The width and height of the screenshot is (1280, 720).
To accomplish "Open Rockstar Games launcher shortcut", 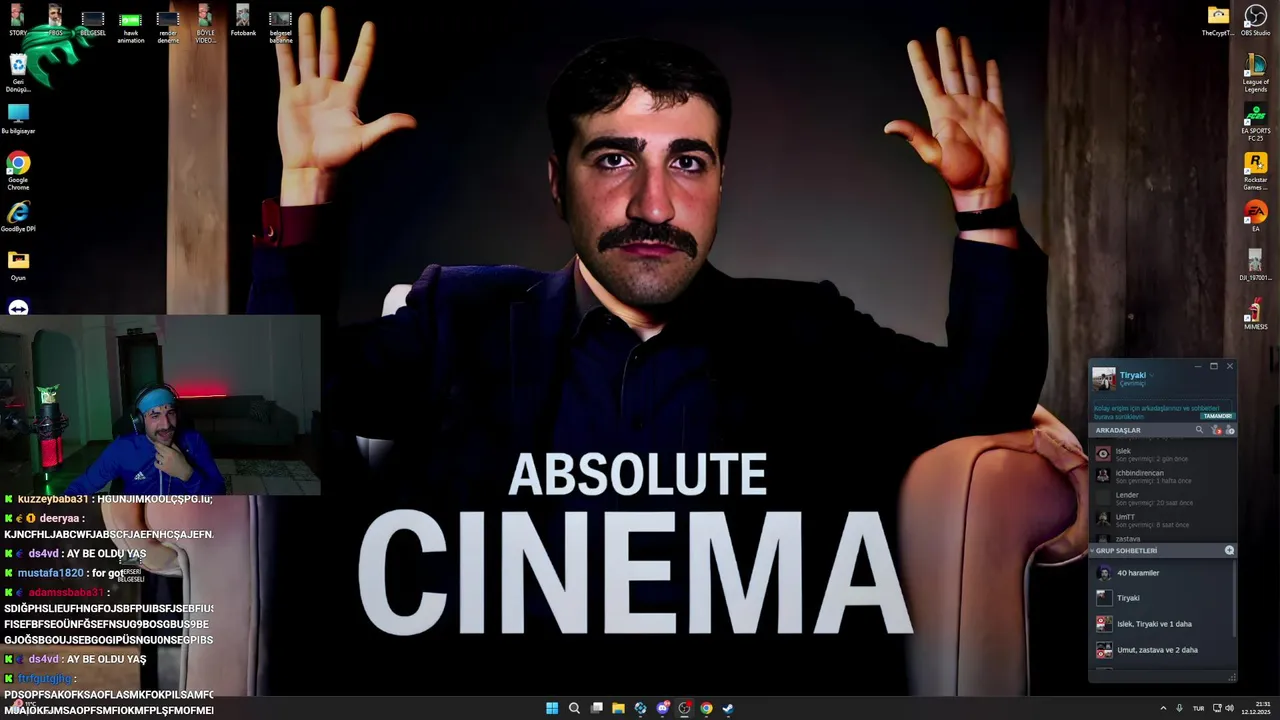I will click(1255, 170).
